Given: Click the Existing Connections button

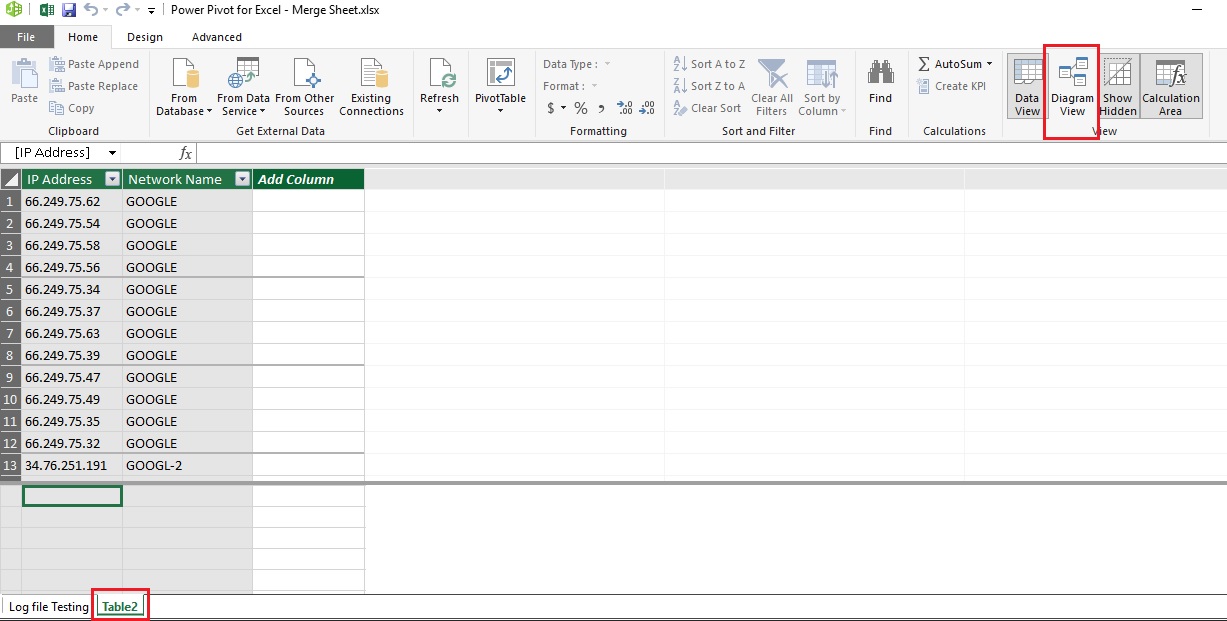Looking at the screenshot, I should (371, 86).
